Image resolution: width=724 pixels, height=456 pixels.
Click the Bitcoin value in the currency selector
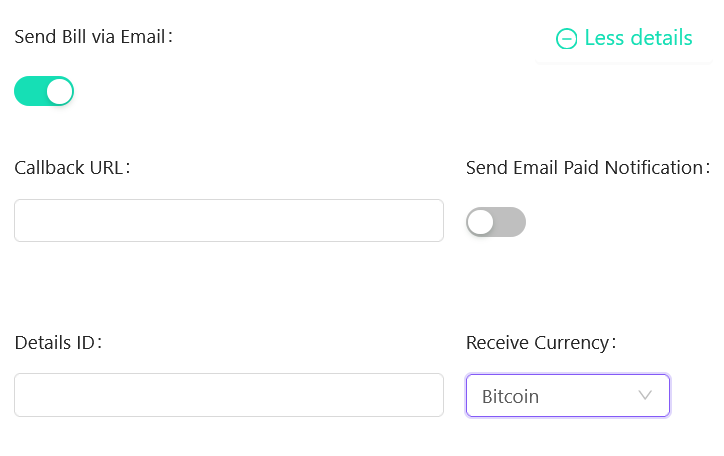tap(510, 396)
